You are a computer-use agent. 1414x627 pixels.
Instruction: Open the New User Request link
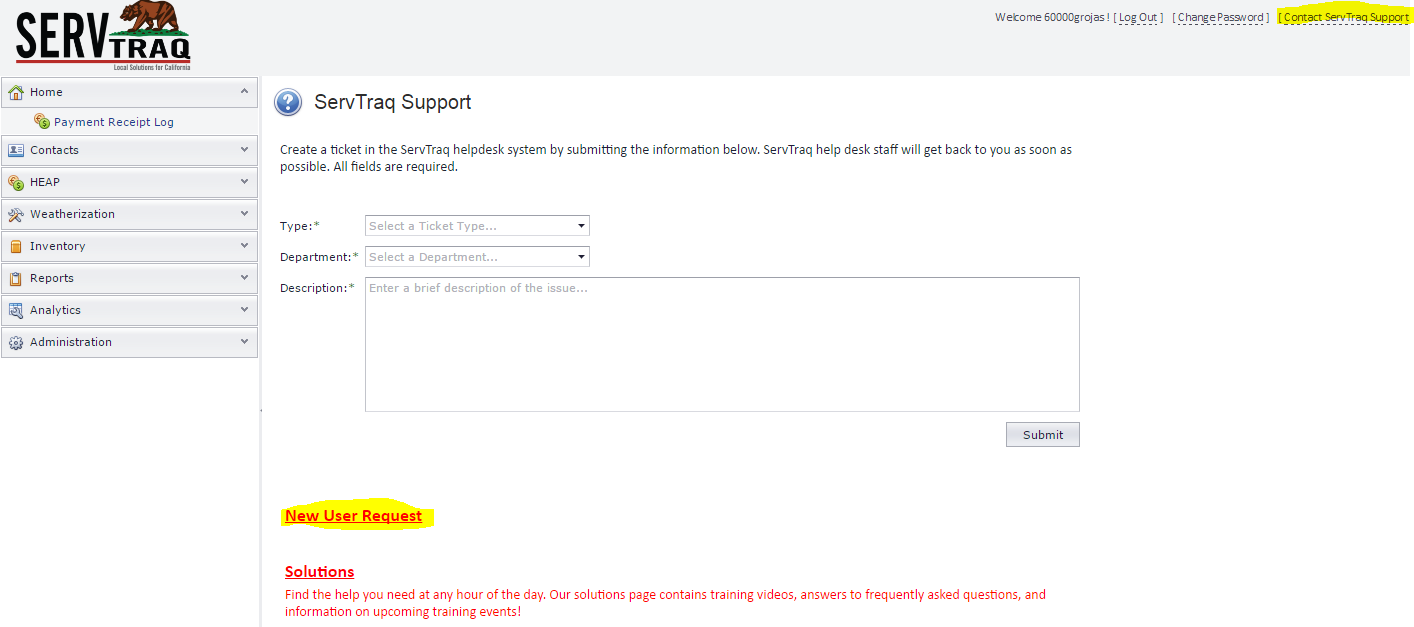(x=354, y=516)
